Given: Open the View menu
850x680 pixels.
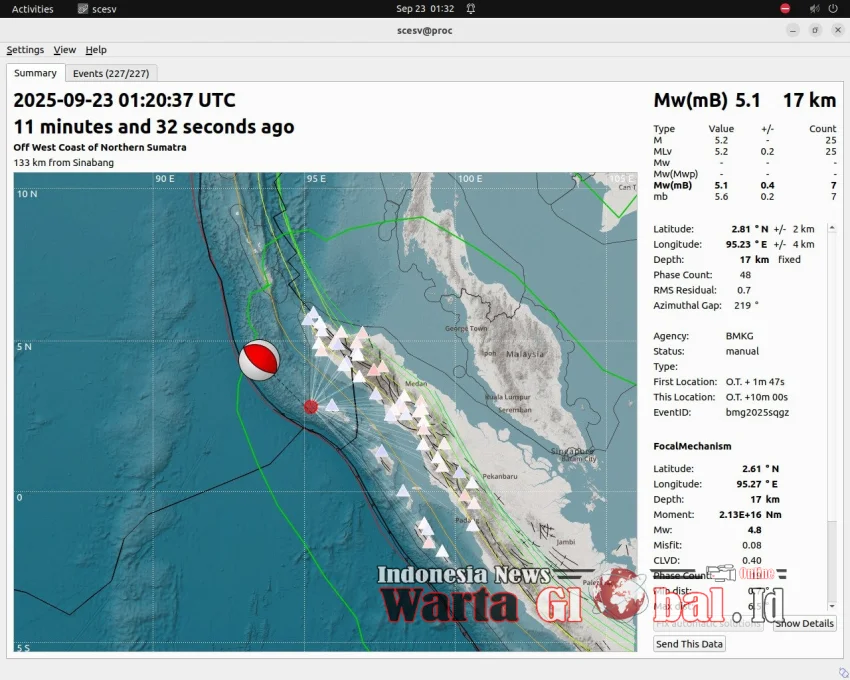Looking at the screenshot, I should tap(65, 50).
